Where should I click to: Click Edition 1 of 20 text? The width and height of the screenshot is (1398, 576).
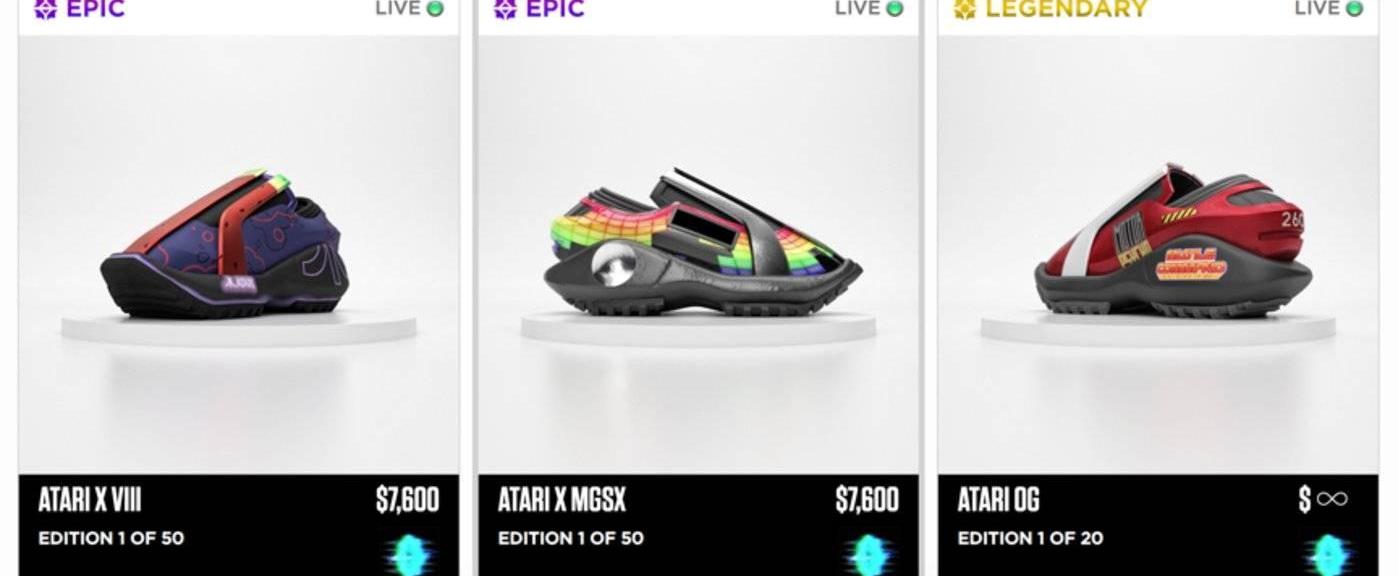1030,538
